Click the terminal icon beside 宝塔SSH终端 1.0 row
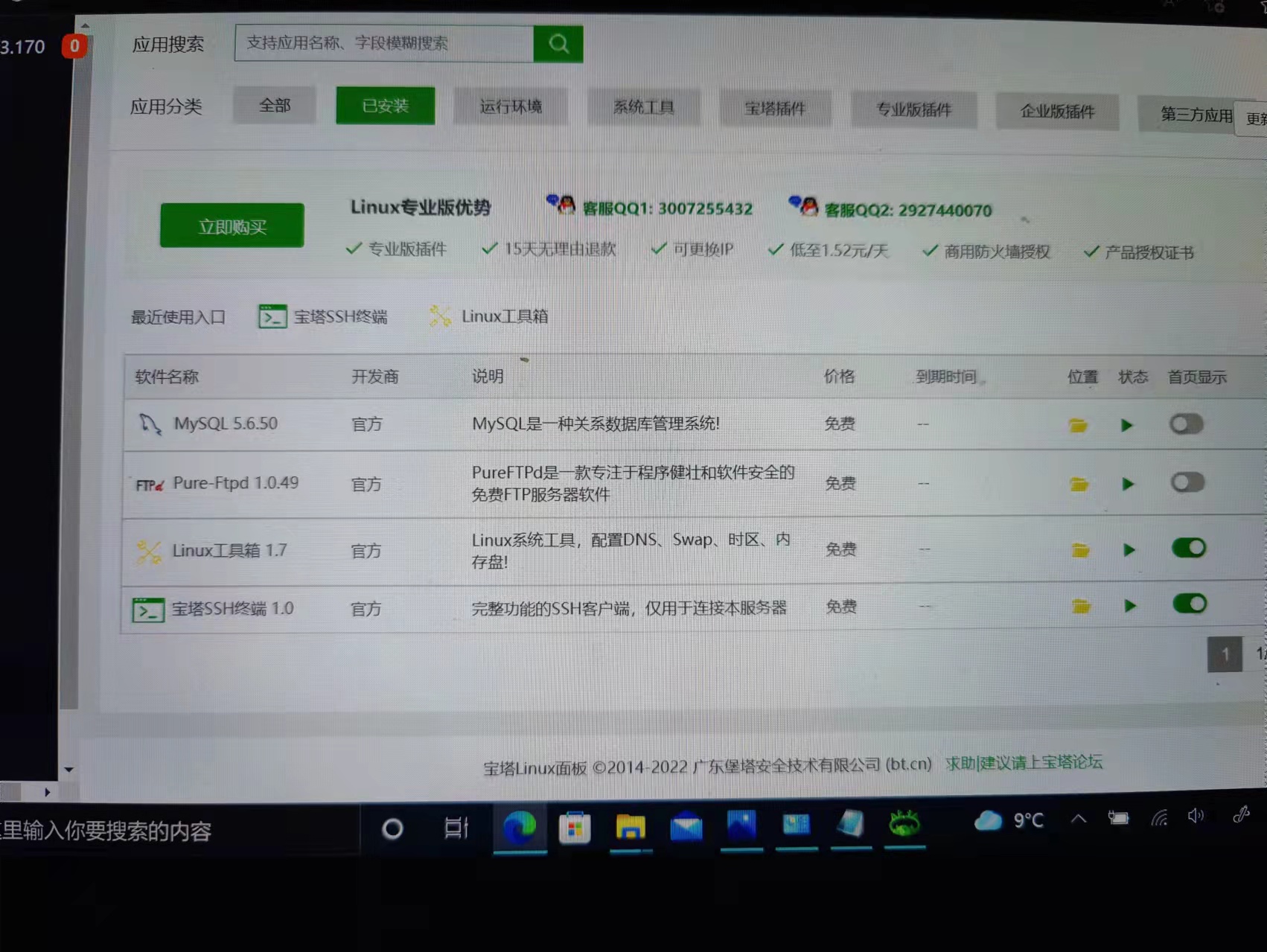The image size is (1267, 952). (148, 610)
